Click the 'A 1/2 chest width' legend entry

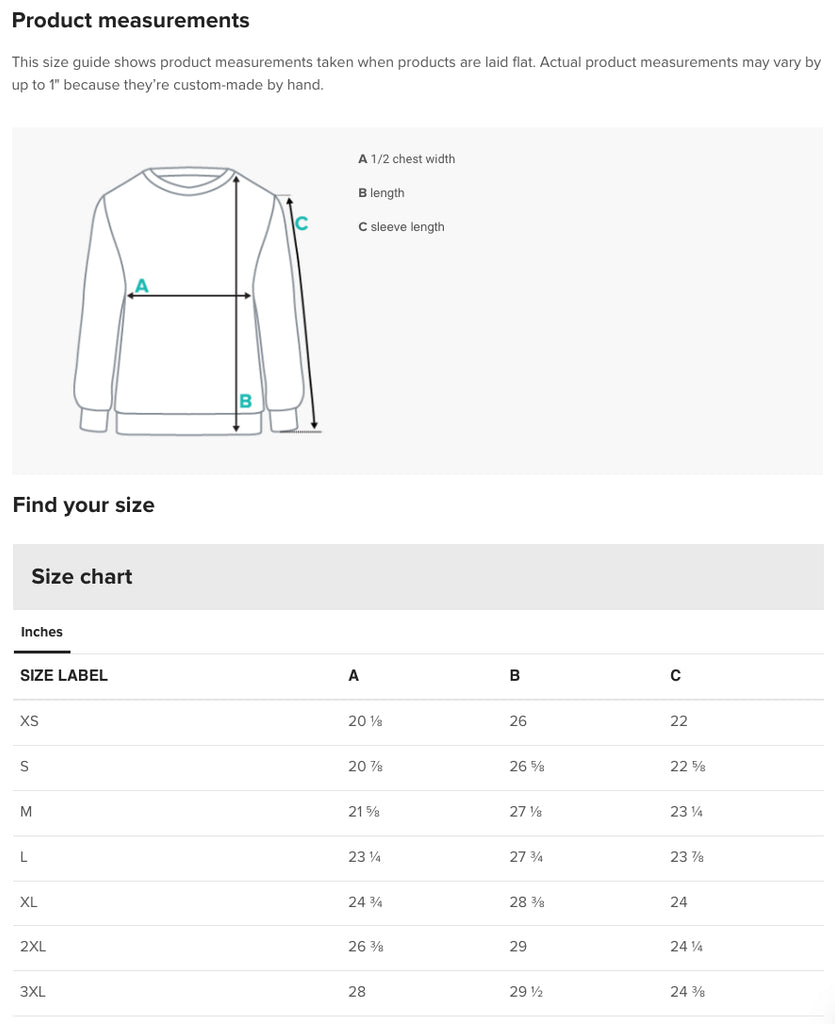coord(406,159)
